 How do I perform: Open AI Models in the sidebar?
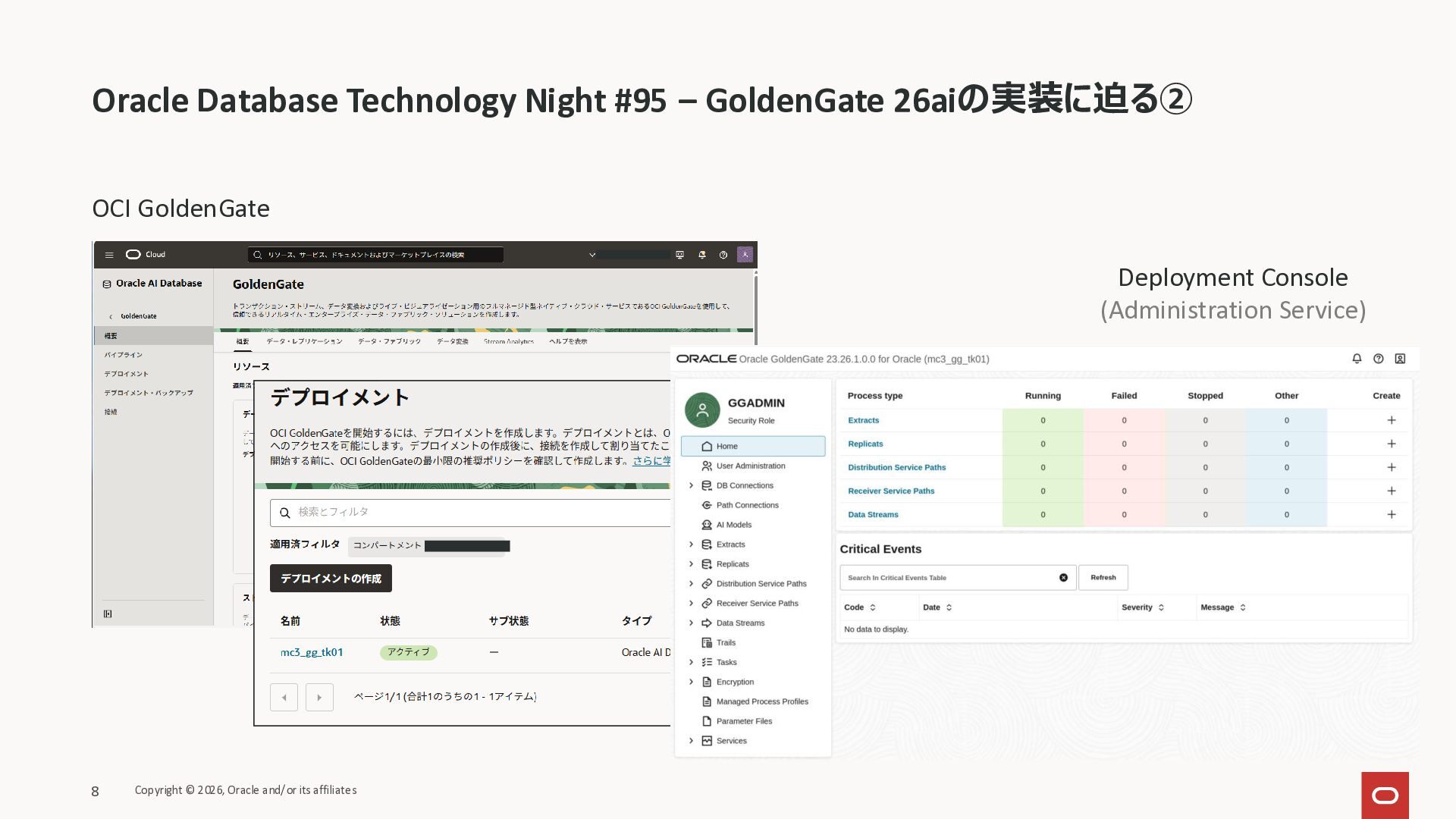(x=733, y=525)
